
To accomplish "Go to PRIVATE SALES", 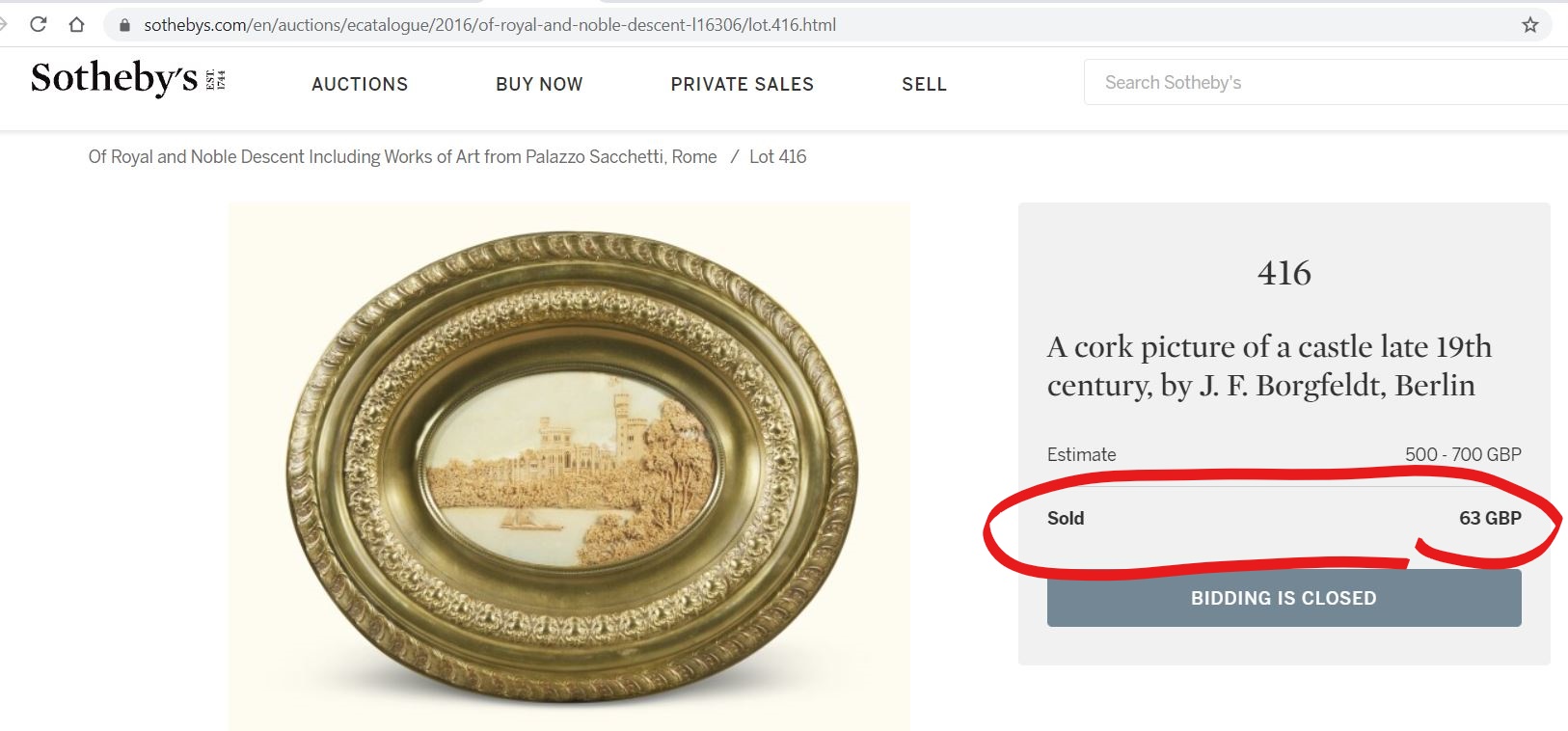I will (x=742, y=85).
